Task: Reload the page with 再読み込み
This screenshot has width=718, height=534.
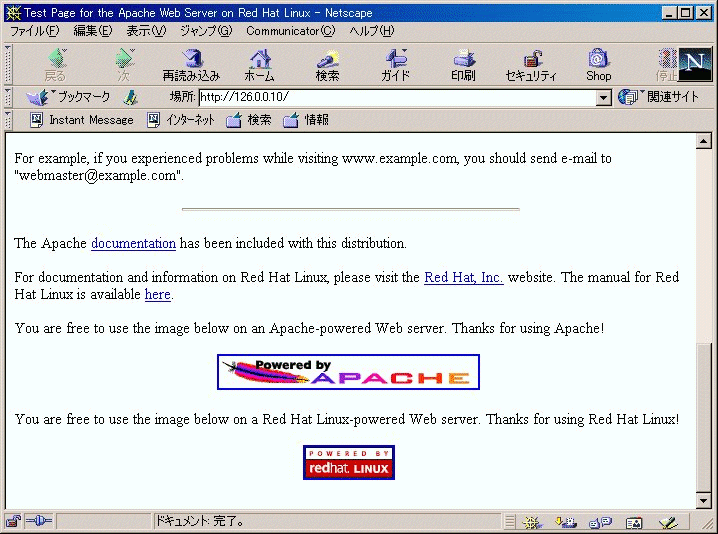Action: pos(191,65)
